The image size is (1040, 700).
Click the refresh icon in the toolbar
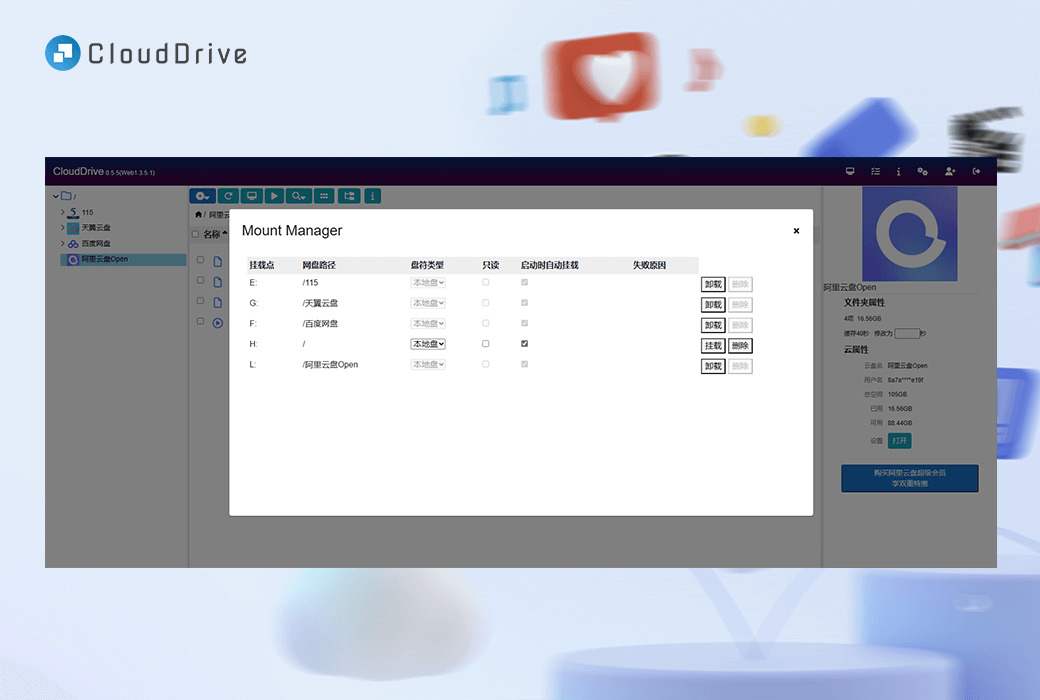tap(228, 196)
